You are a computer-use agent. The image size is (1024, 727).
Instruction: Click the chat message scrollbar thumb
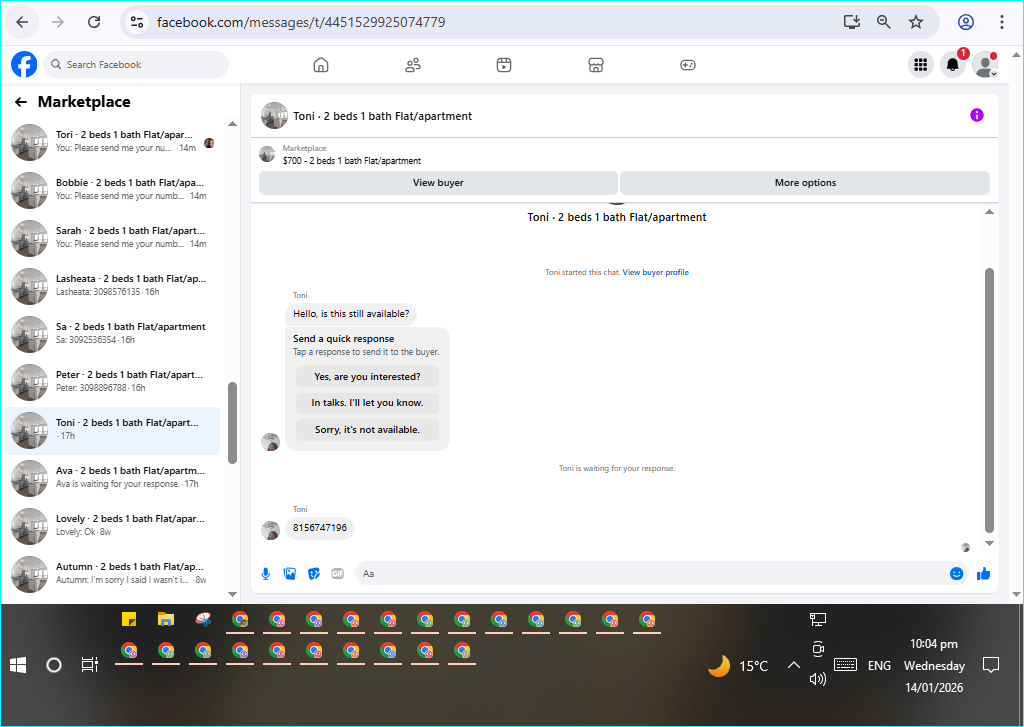[989, 400]
